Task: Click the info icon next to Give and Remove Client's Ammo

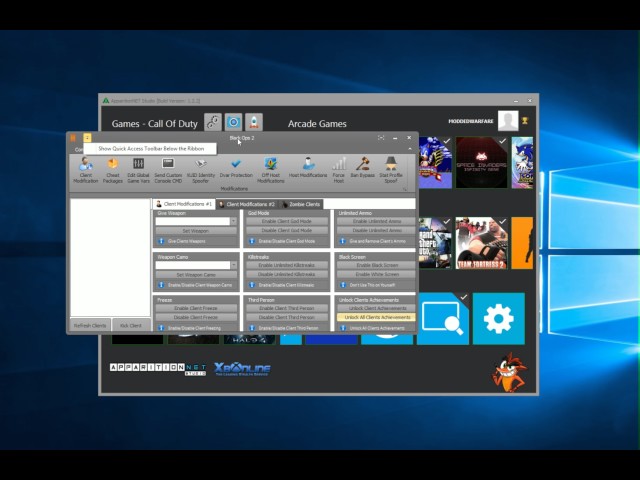Action: click(x=343, y=241)
